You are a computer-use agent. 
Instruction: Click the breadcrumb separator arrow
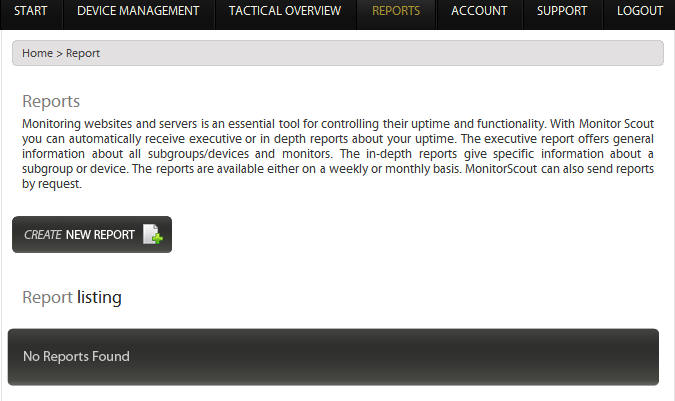coord(59,53)
